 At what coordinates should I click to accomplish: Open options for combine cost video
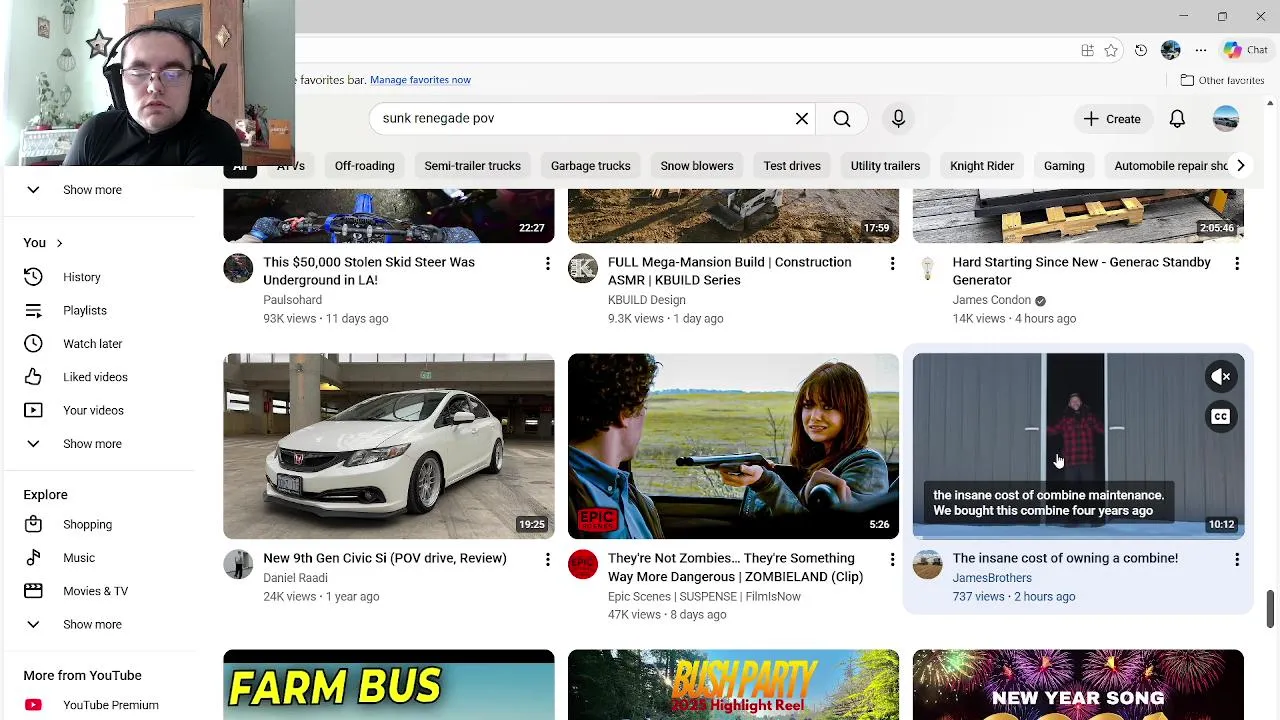1237,560
